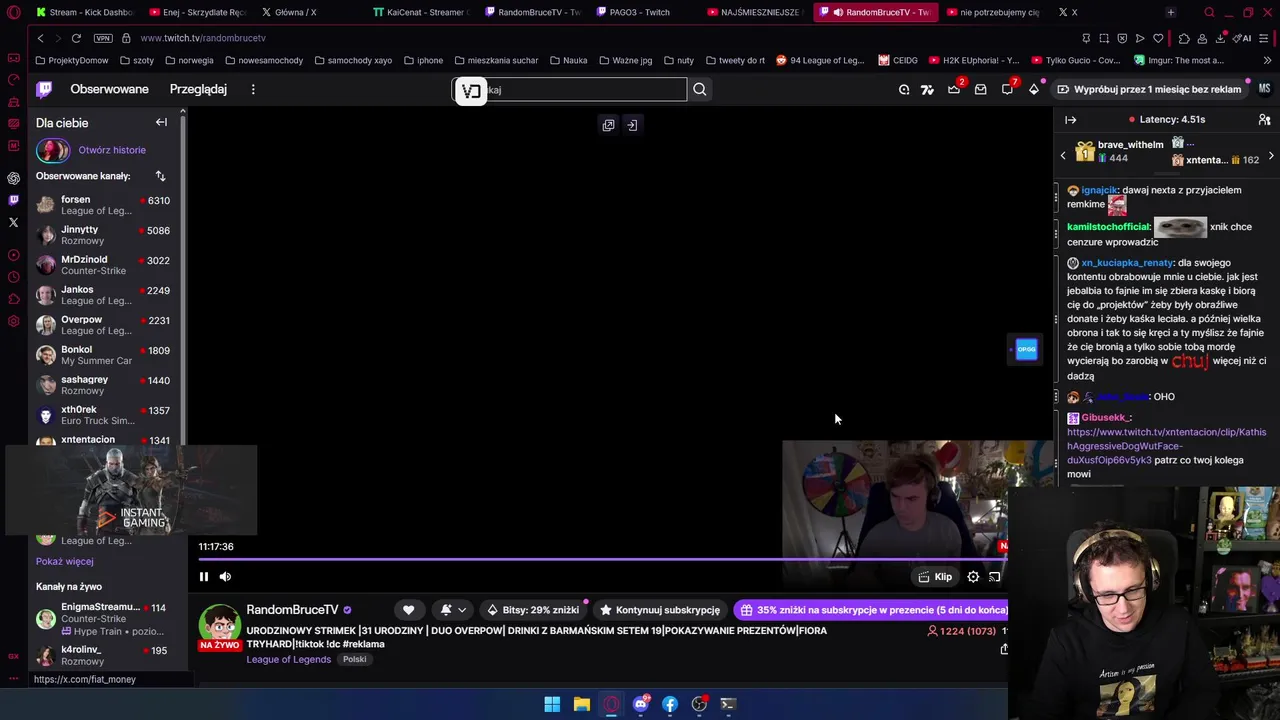This screenshot has width=1280, height=720.
Task: Open chat community users icon
Action: pyautogui.click(x=1264, y=119)
